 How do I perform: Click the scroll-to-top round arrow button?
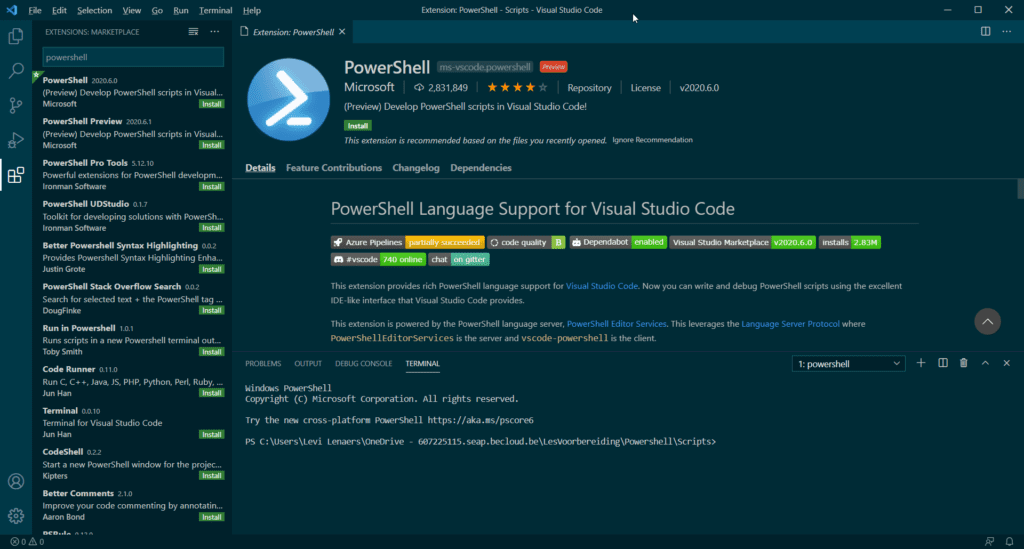tap(987, 321)
